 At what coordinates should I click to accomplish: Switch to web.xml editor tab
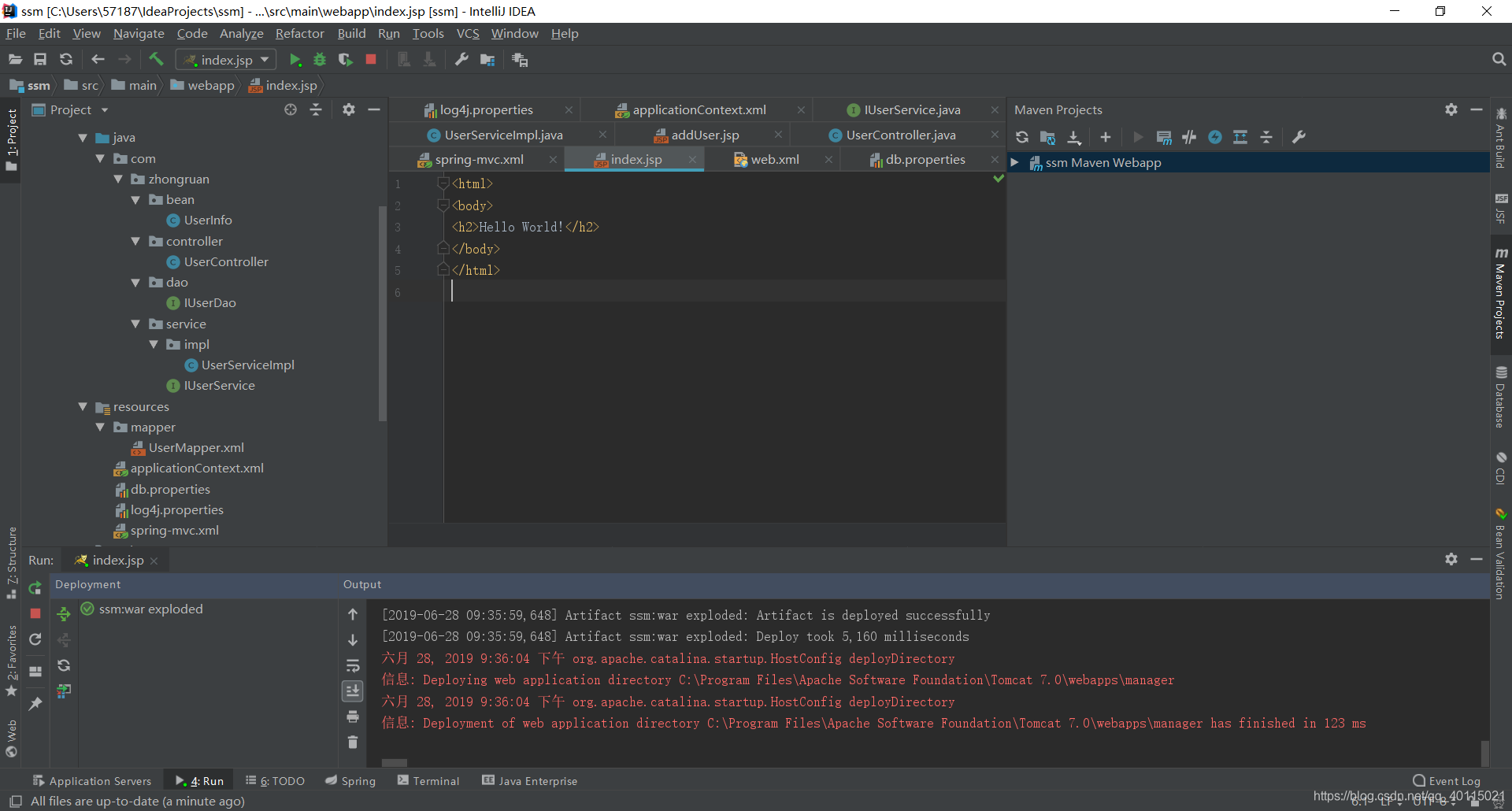(774, 160)
